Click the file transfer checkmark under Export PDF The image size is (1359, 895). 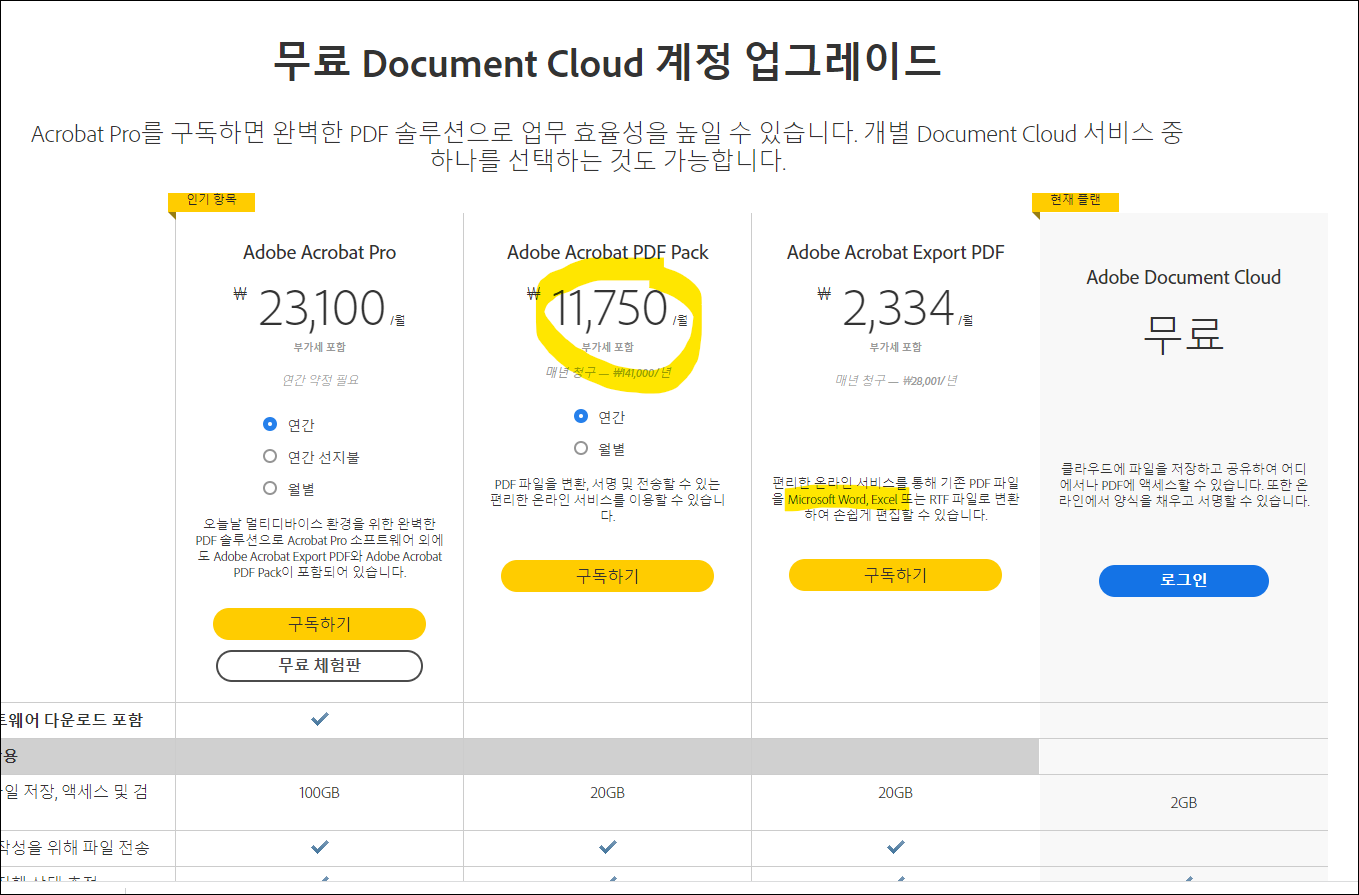(x=895, y=847)
